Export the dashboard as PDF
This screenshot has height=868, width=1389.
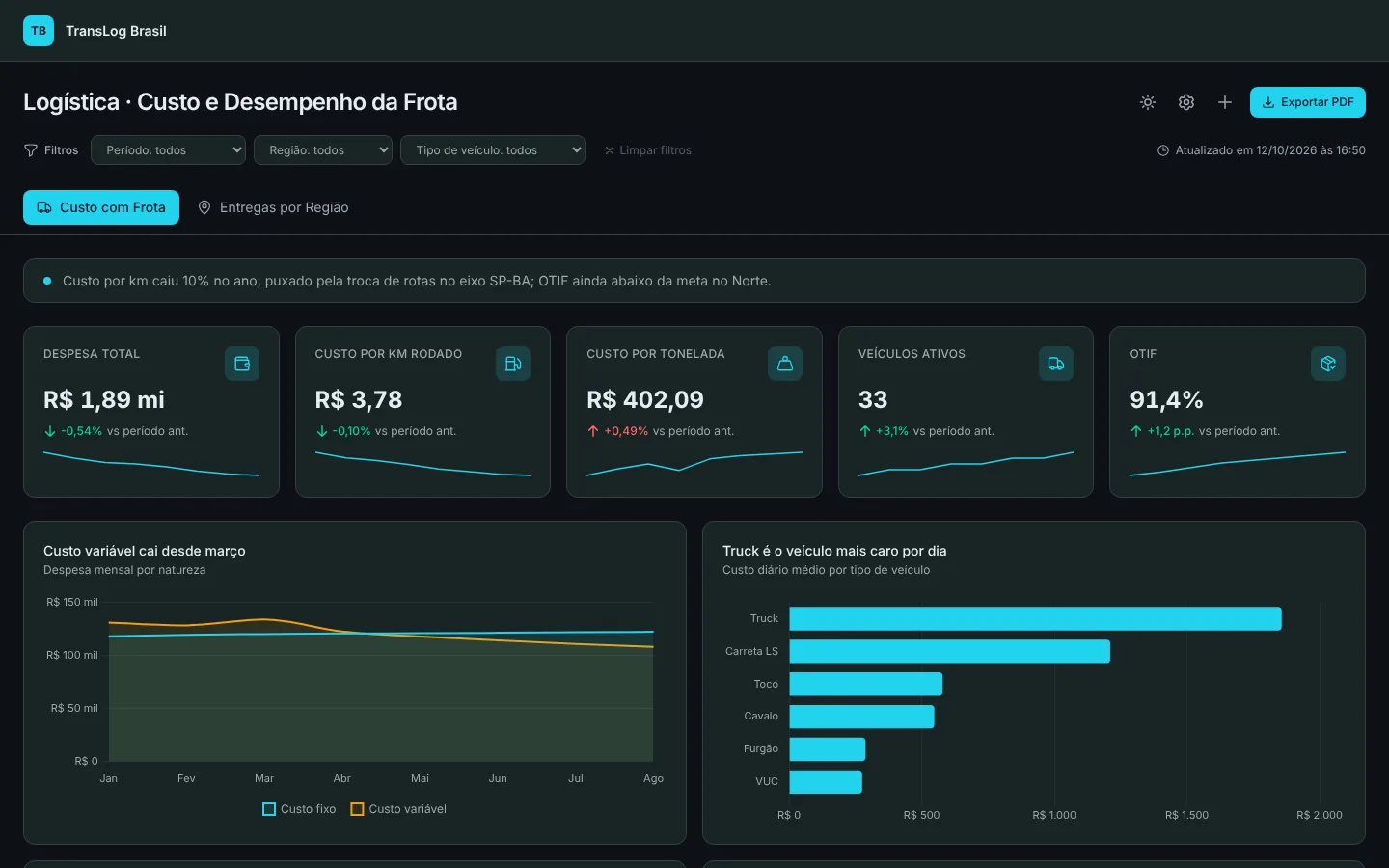coord(1308,102)
